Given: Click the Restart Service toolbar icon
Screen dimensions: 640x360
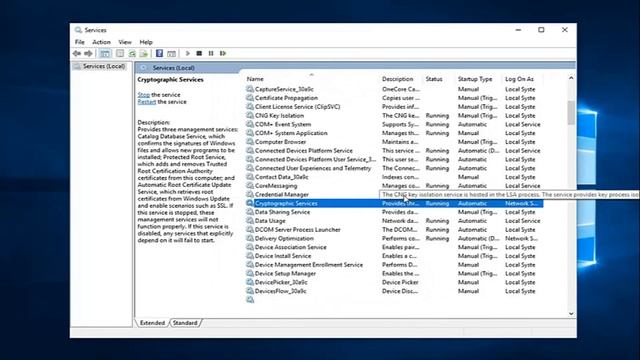Looking at the screenshot, I should (x=223, y=53).
